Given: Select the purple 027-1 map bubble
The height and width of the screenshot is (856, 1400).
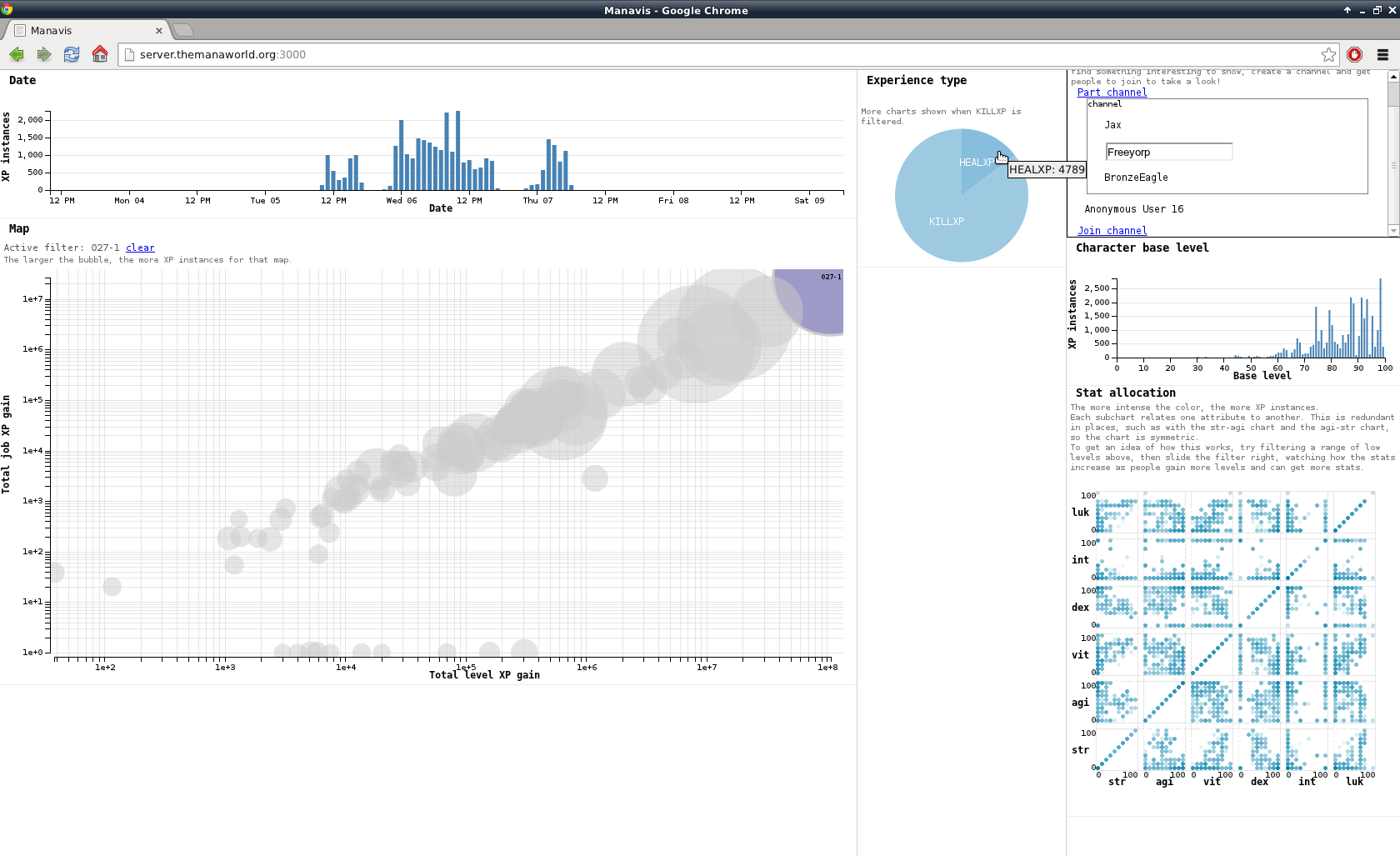Looking at the screenshot, I should point(812,298).
